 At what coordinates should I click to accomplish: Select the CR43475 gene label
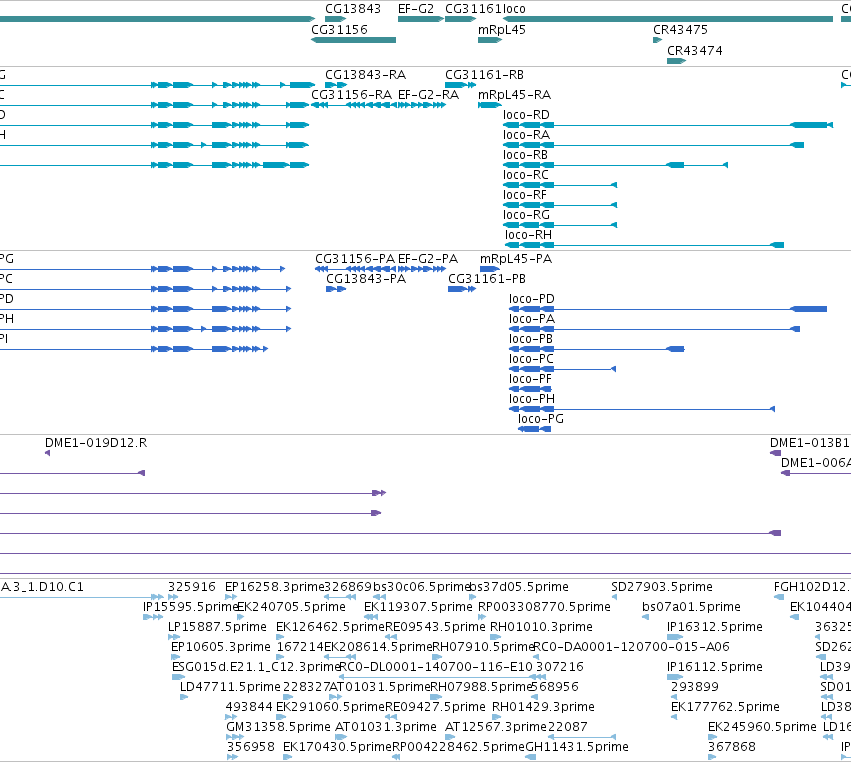[680, 29]
